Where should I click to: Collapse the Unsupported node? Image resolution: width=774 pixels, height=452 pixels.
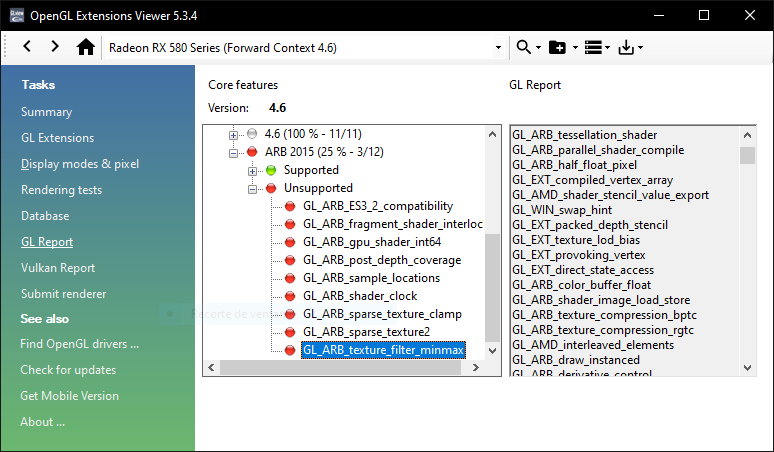pyautogui.click(x=252, y=189)
